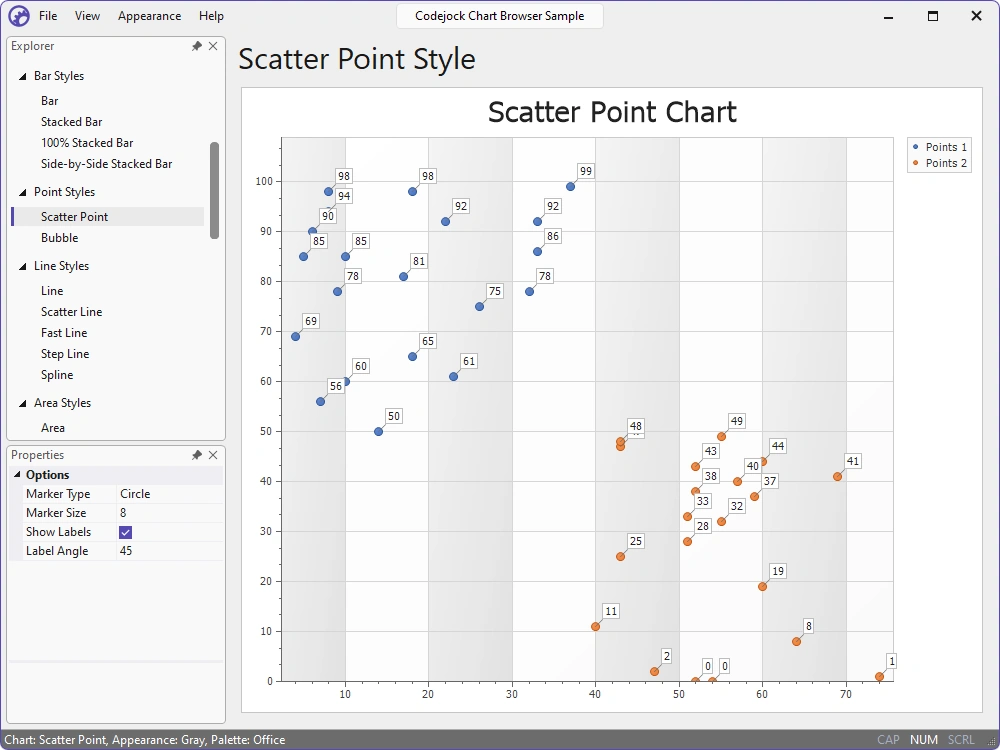Click the Scatter Point Chart title
This screenshot has width=1000, height=750.
612,112
